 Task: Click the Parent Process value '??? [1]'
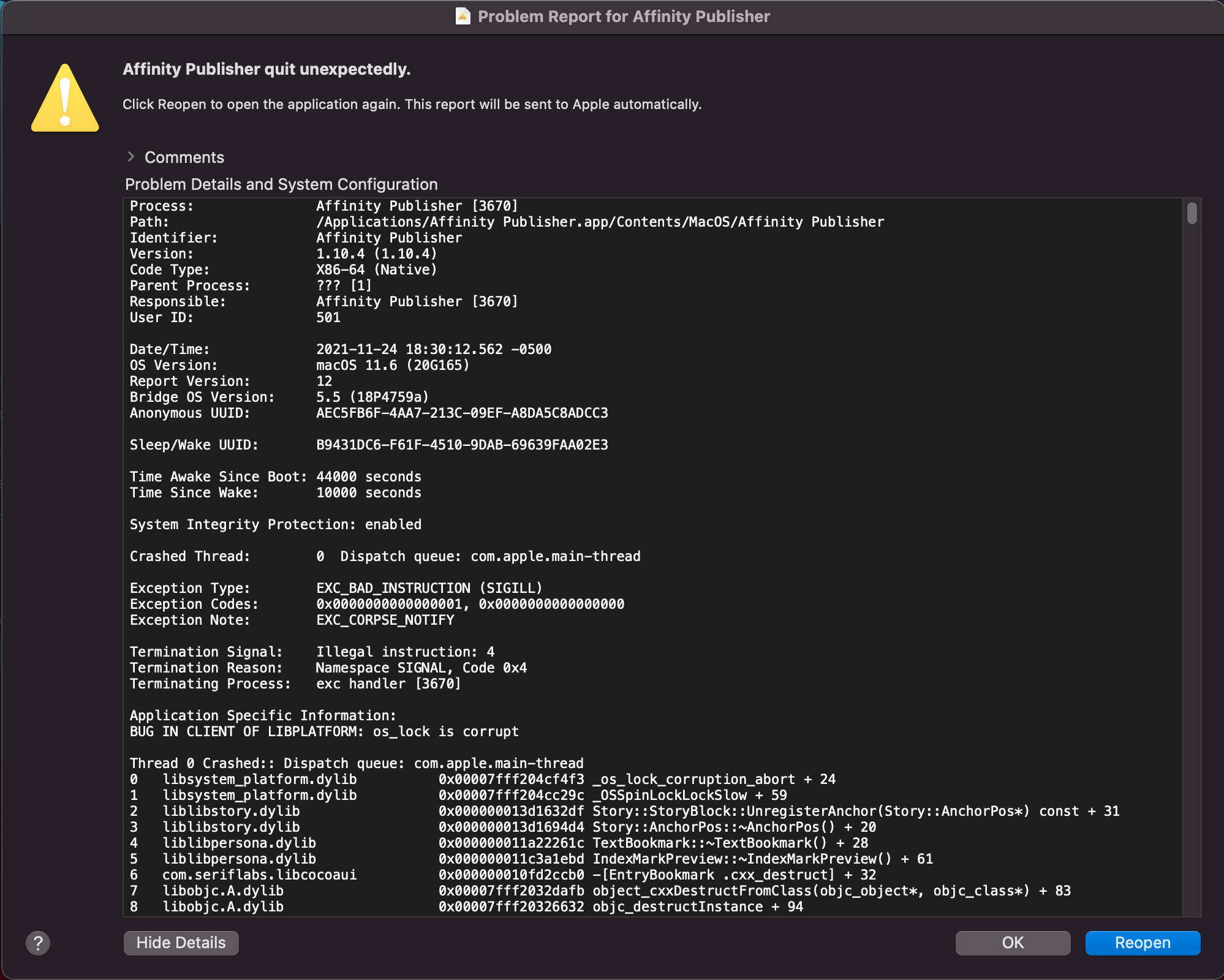point(344,285)
